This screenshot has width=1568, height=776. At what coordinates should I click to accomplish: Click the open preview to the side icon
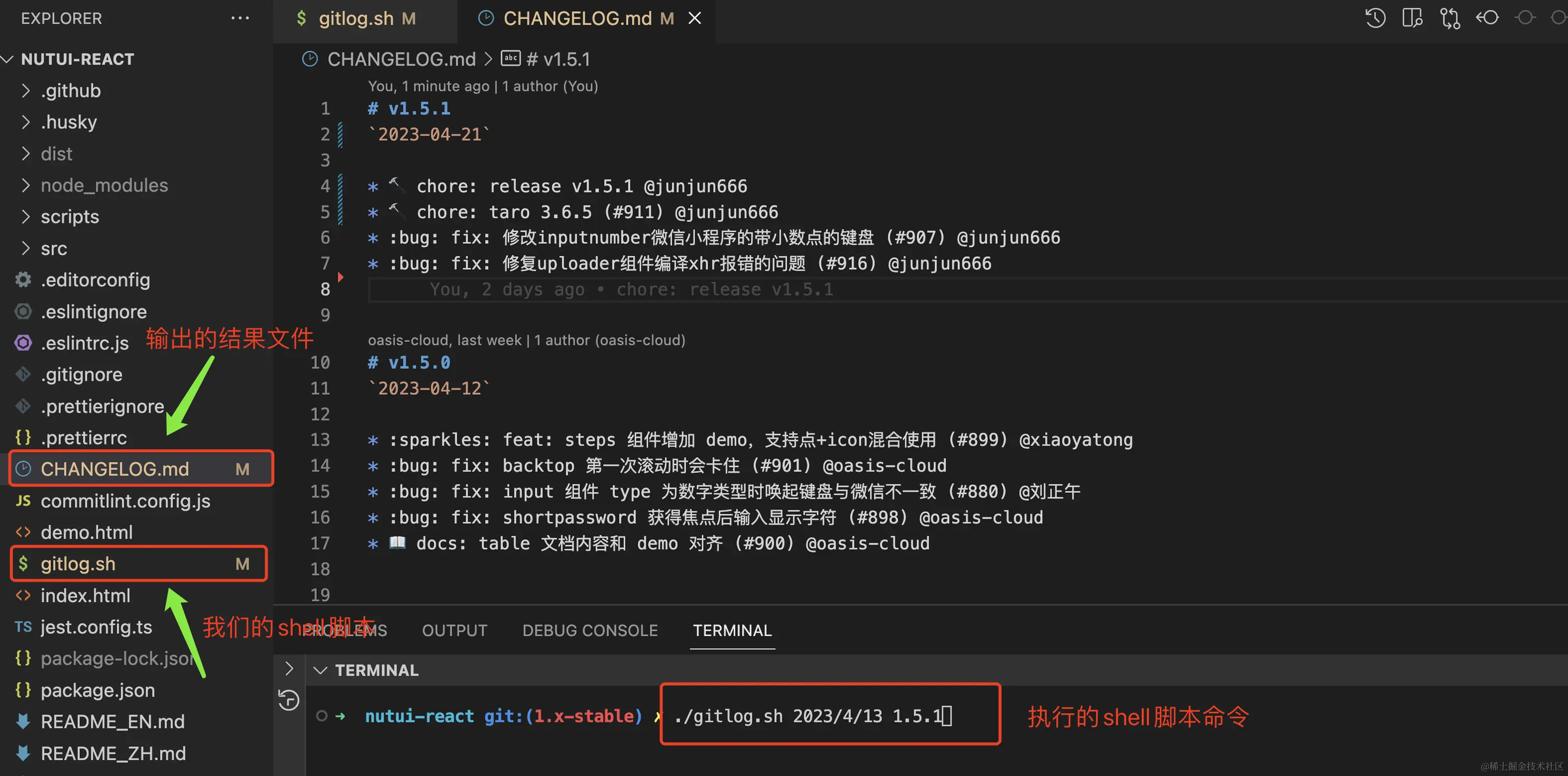[x=1411, y=18]
